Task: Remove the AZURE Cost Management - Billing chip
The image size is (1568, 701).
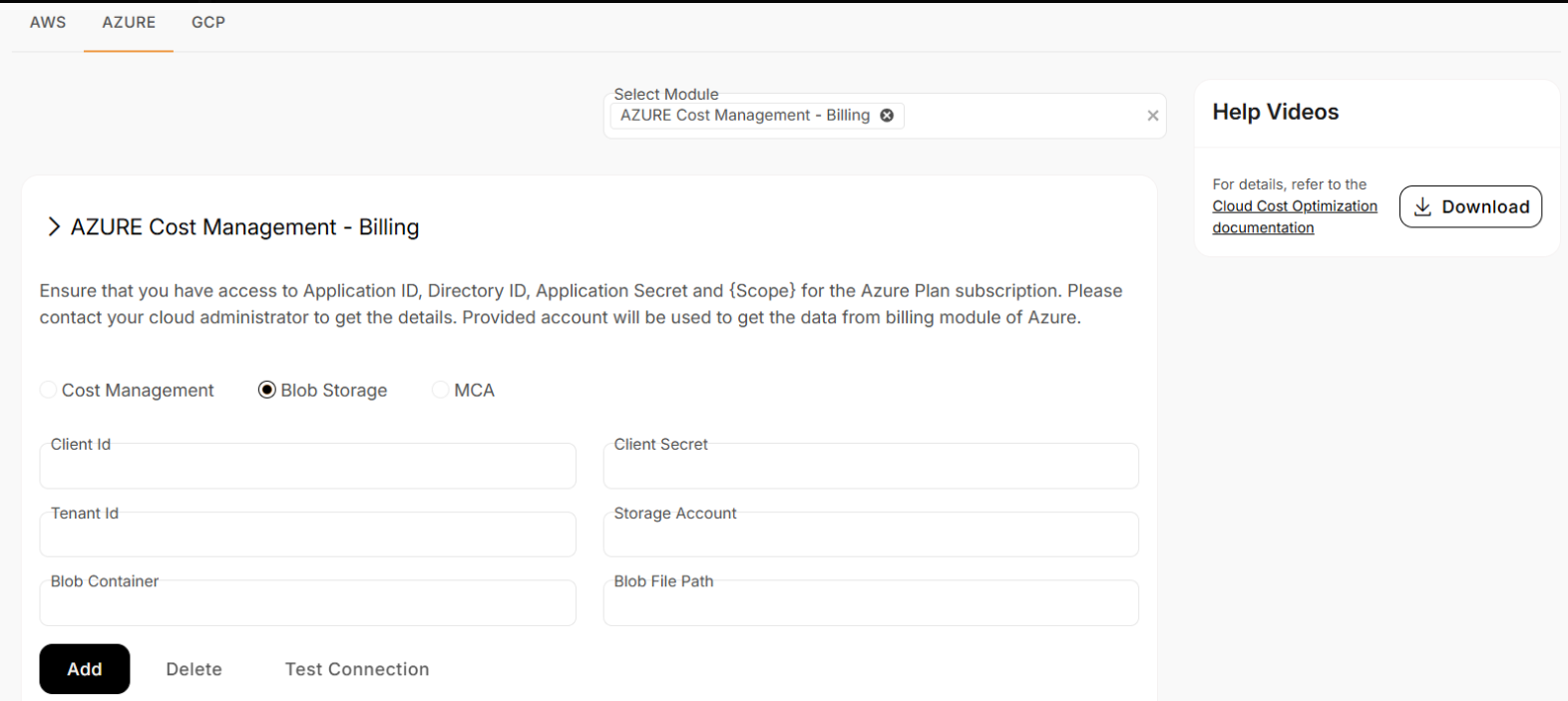Action: coord(886,116)
